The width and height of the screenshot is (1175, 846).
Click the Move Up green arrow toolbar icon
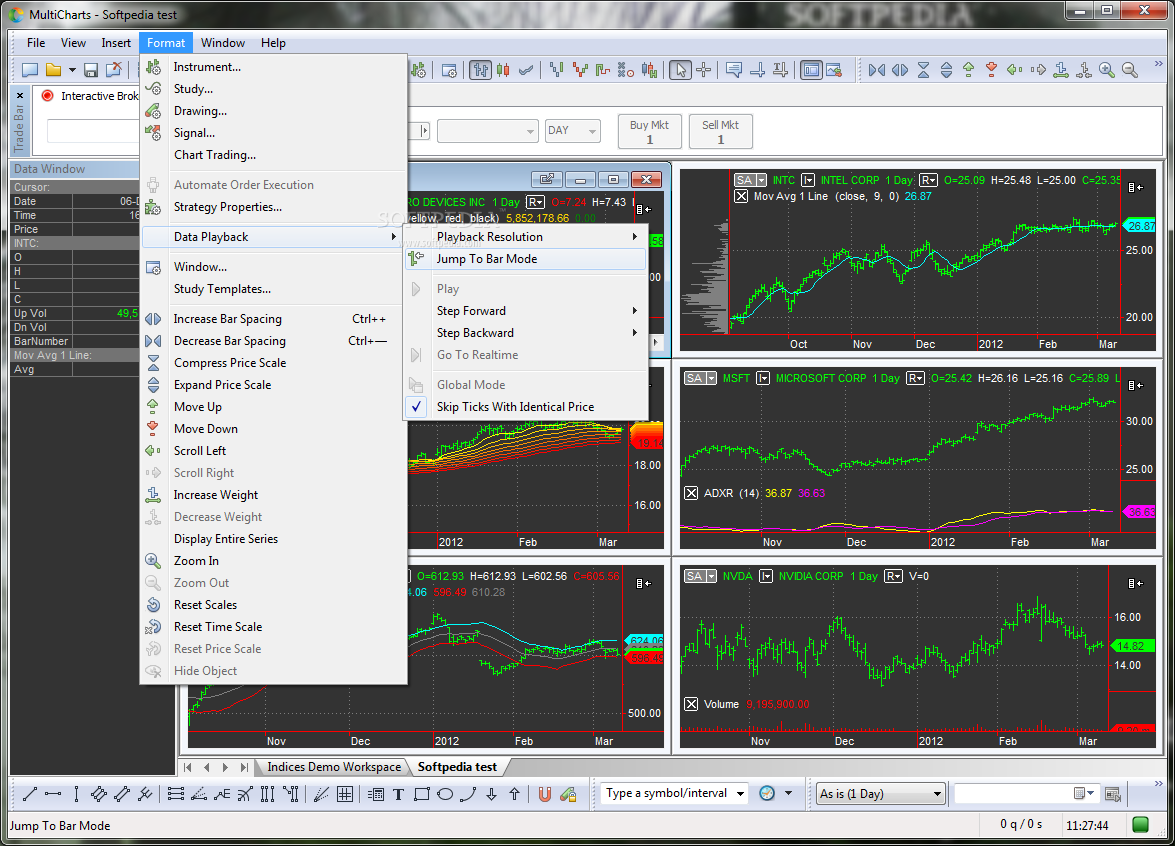pyautogui.click(x=969, y=70)
